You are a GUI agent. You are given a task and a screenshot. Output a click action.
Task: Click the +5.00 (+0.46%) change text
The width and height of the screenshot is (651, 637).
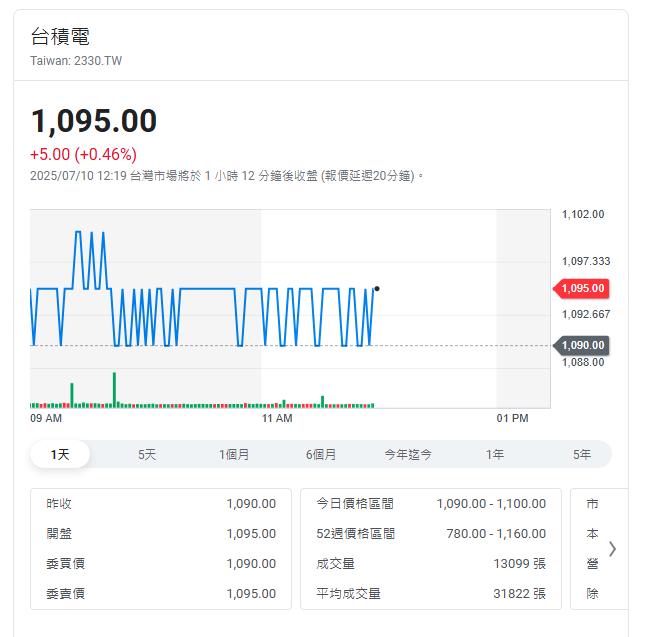83,154
